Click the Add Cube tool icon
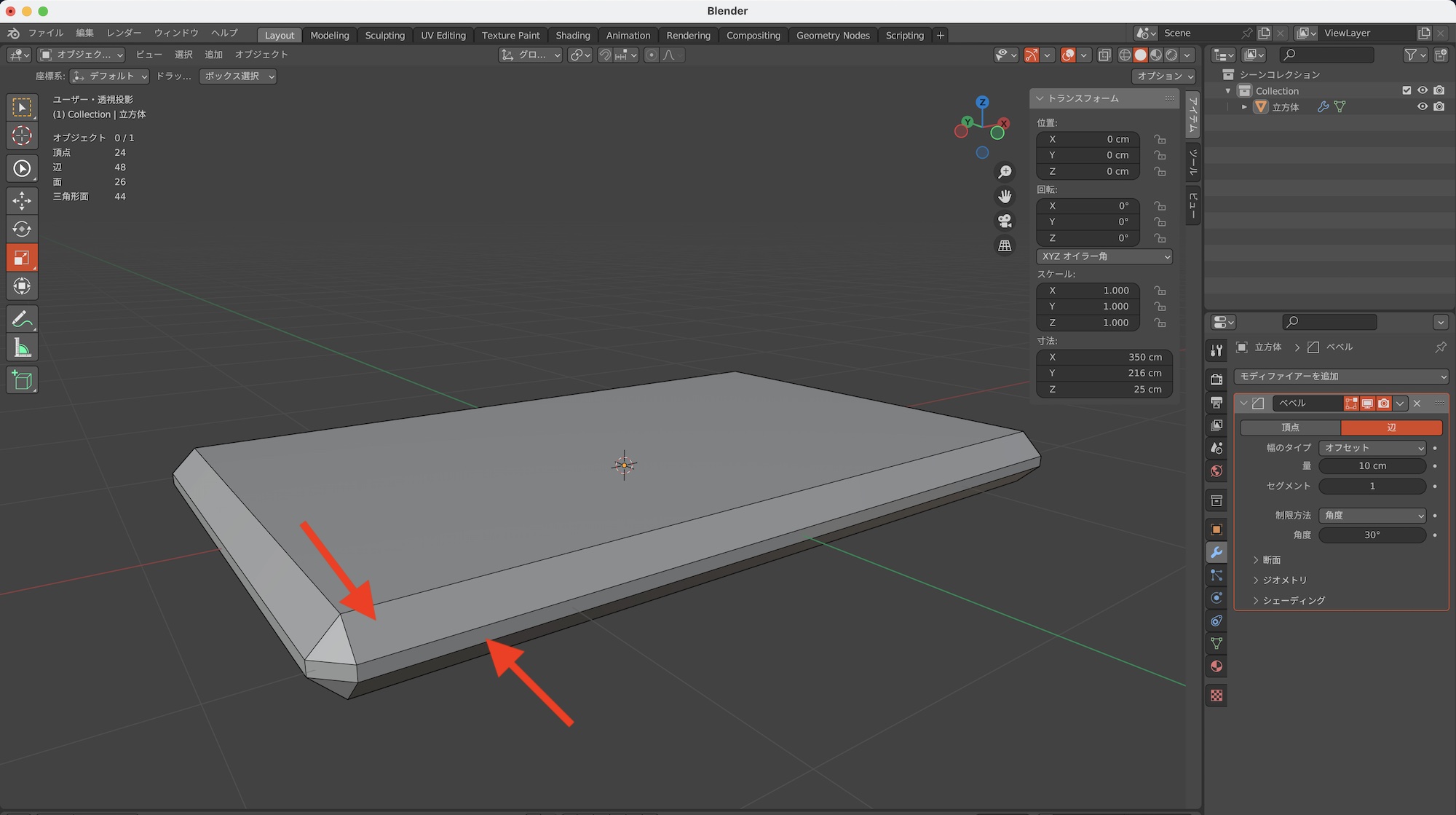Screen dimensions: 1456x815 pyautogui.click(x=22, y=380)
